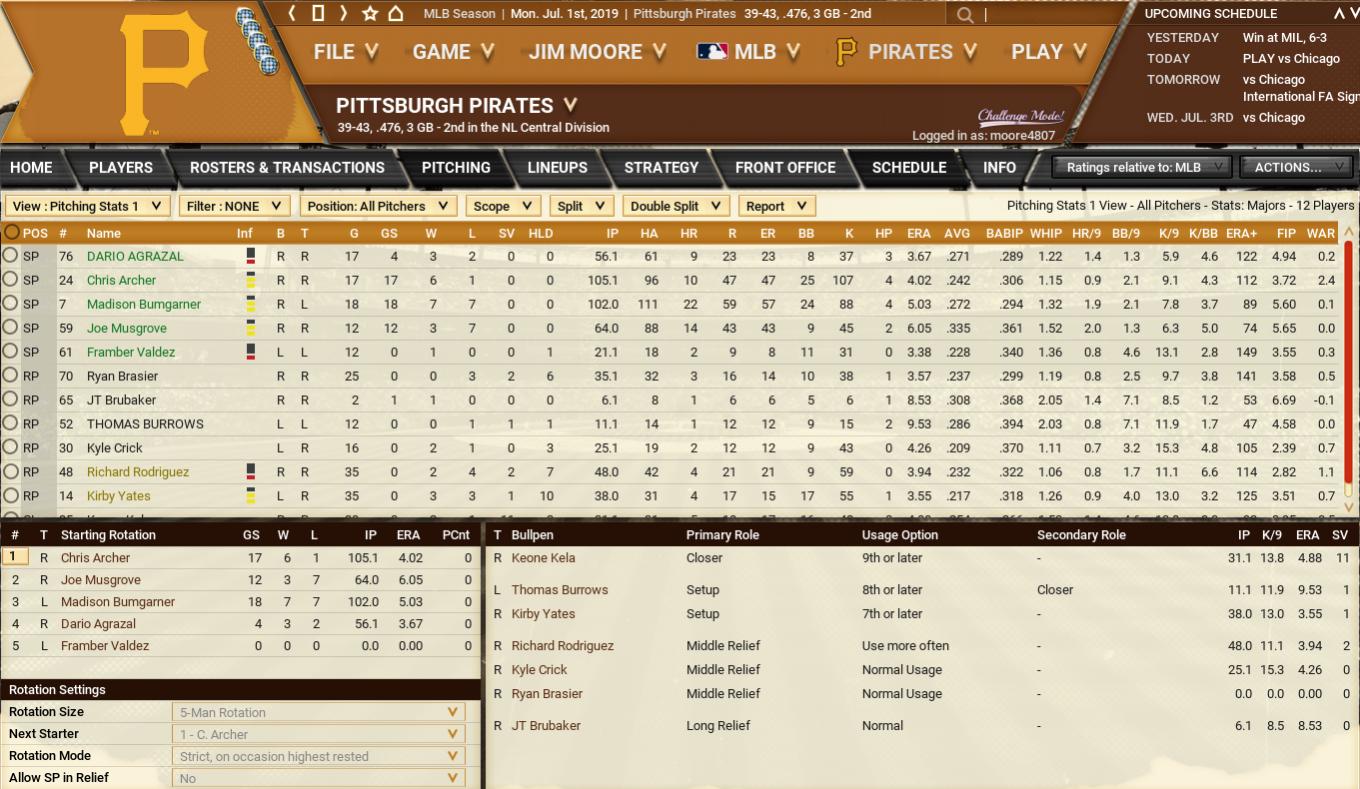Image resolution: width=1360 pixels, height=789 pixels.
Task: Click the large Pirates team logo
Action: tap(164, 72)
